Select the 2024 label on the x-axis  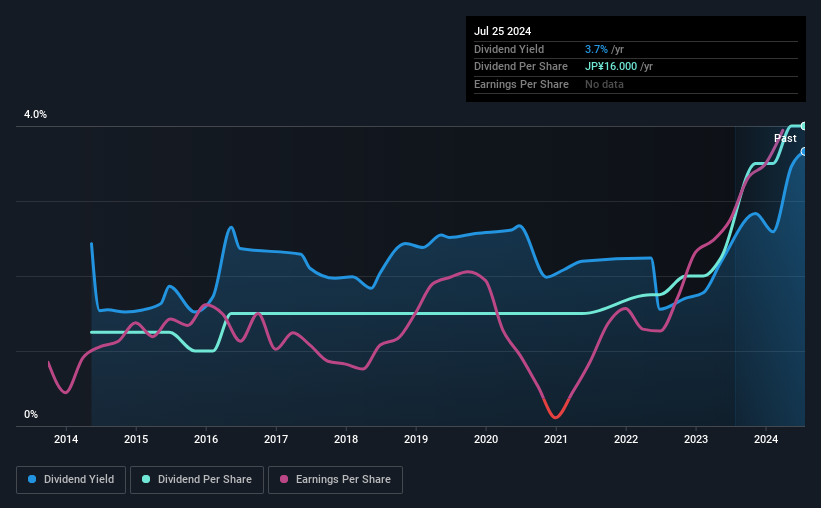coord(765,439)
